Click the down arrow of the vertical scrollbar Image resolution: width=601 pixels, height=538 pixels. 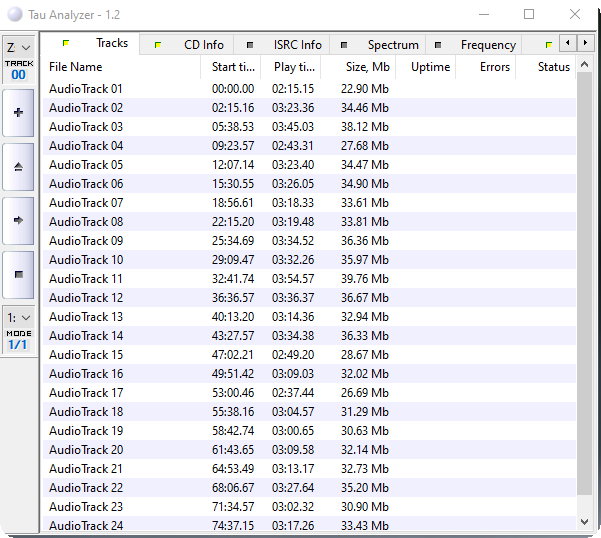pyautogui.click(x=585, y=521)
